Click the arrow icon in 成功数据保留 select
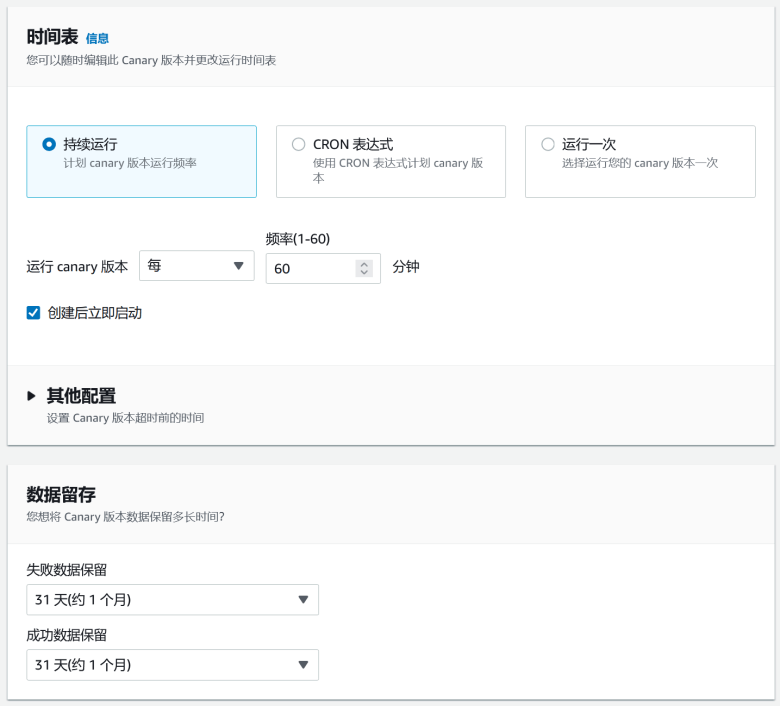Image resolution: width=780 pixels, height=706 pixels. 304,665
